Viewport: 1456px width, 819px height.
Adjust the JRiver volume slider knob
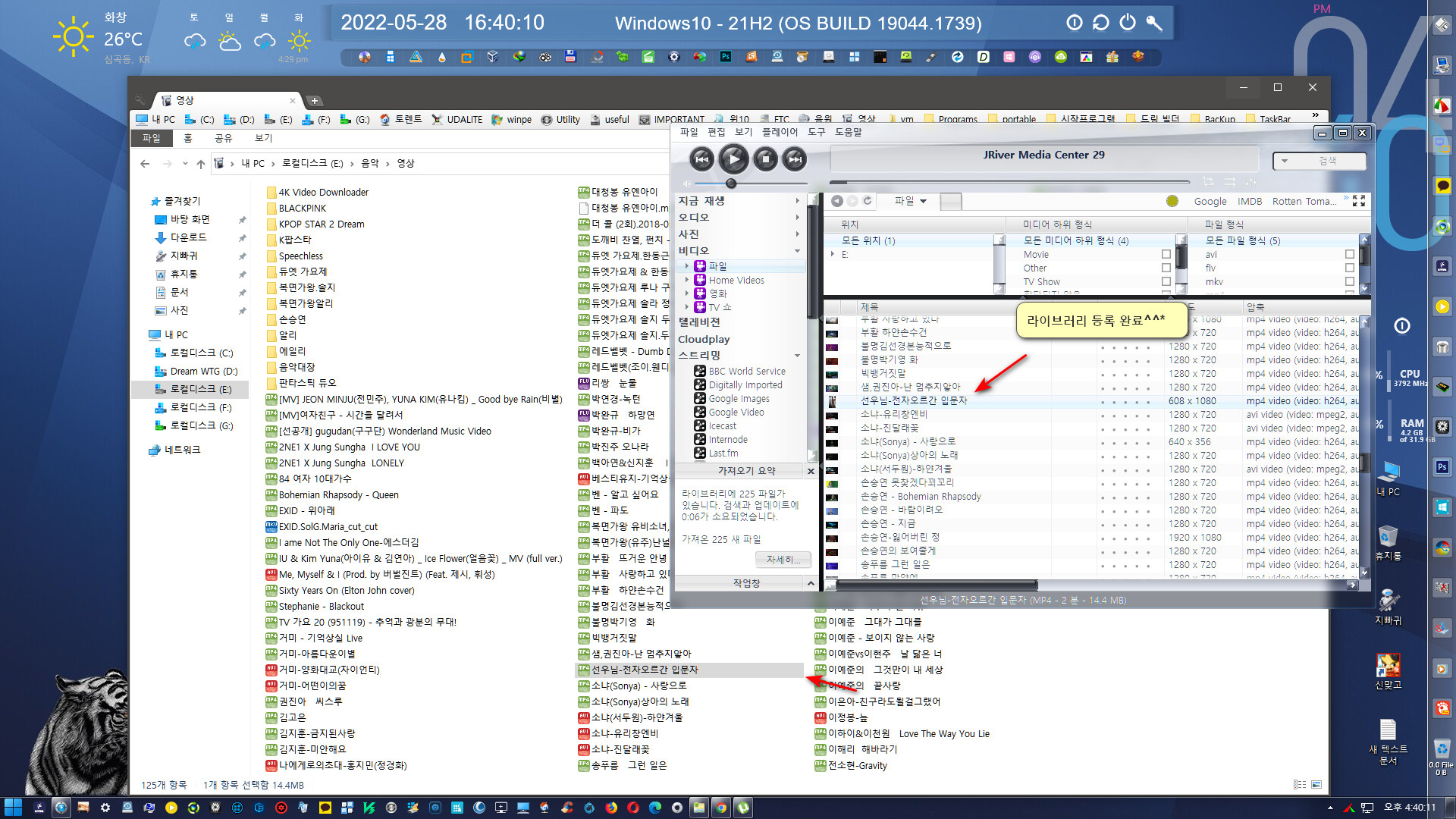731,184
